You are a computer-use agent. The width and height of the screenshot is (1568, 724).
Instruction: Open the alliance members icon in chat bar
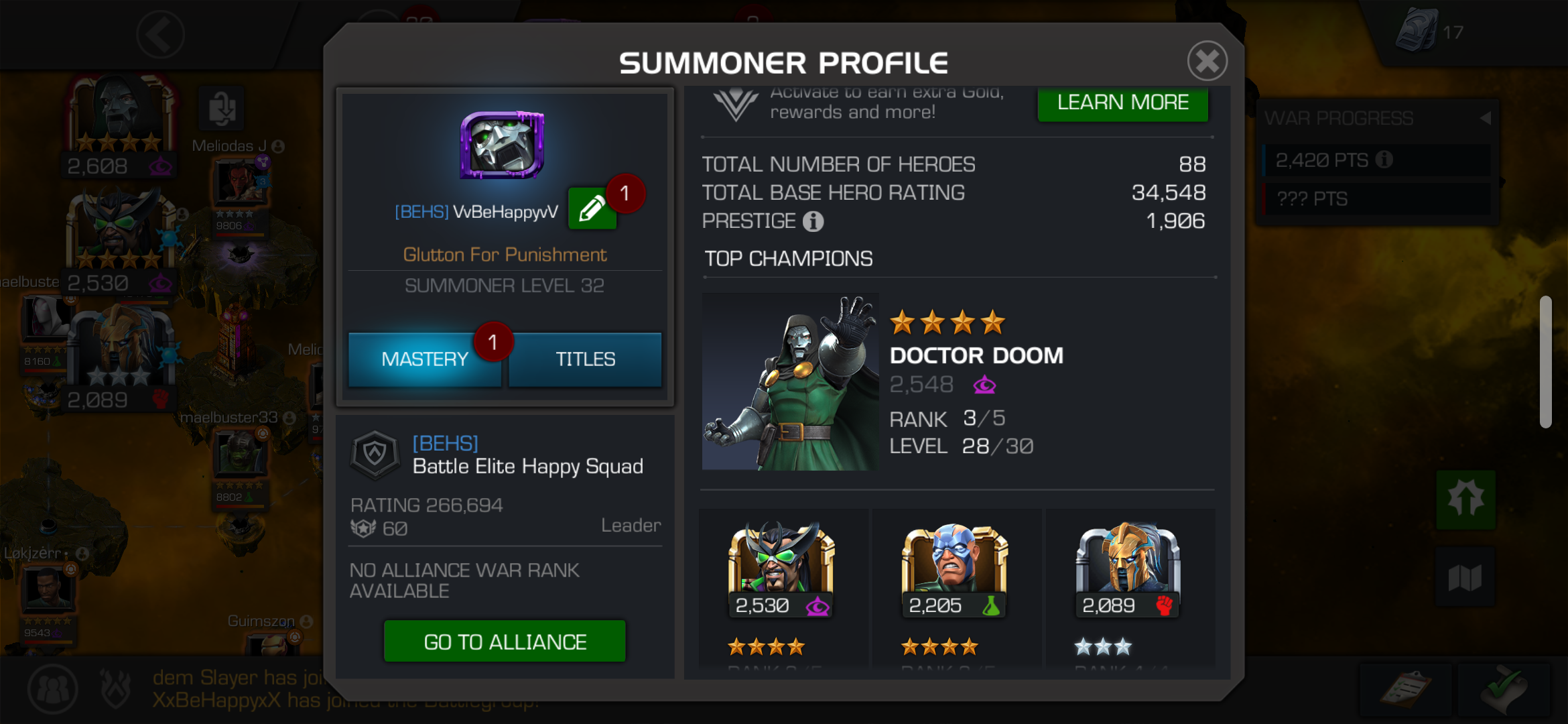pyautogui.click(x=52, y=688)
